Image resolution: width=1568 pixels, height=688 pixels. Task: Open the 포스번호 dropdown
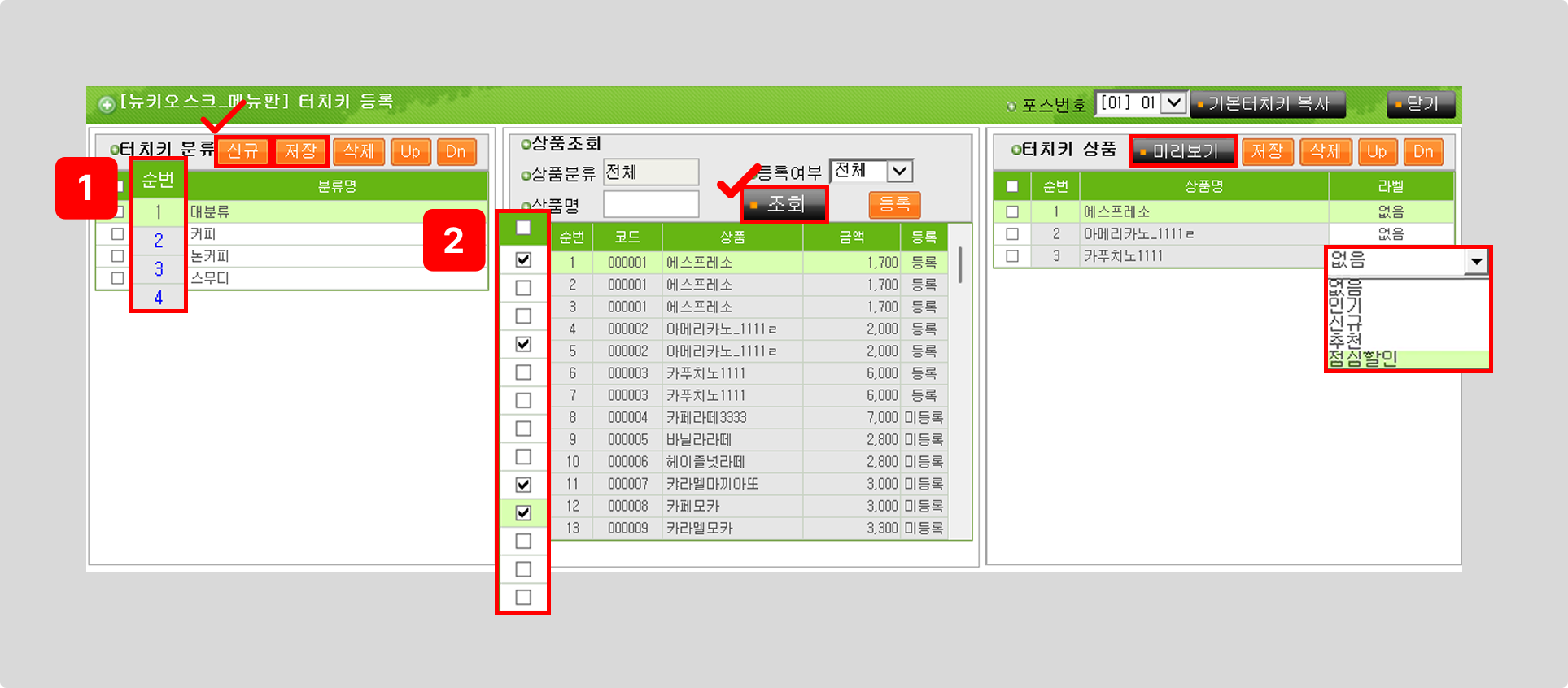pos(1173,103)
